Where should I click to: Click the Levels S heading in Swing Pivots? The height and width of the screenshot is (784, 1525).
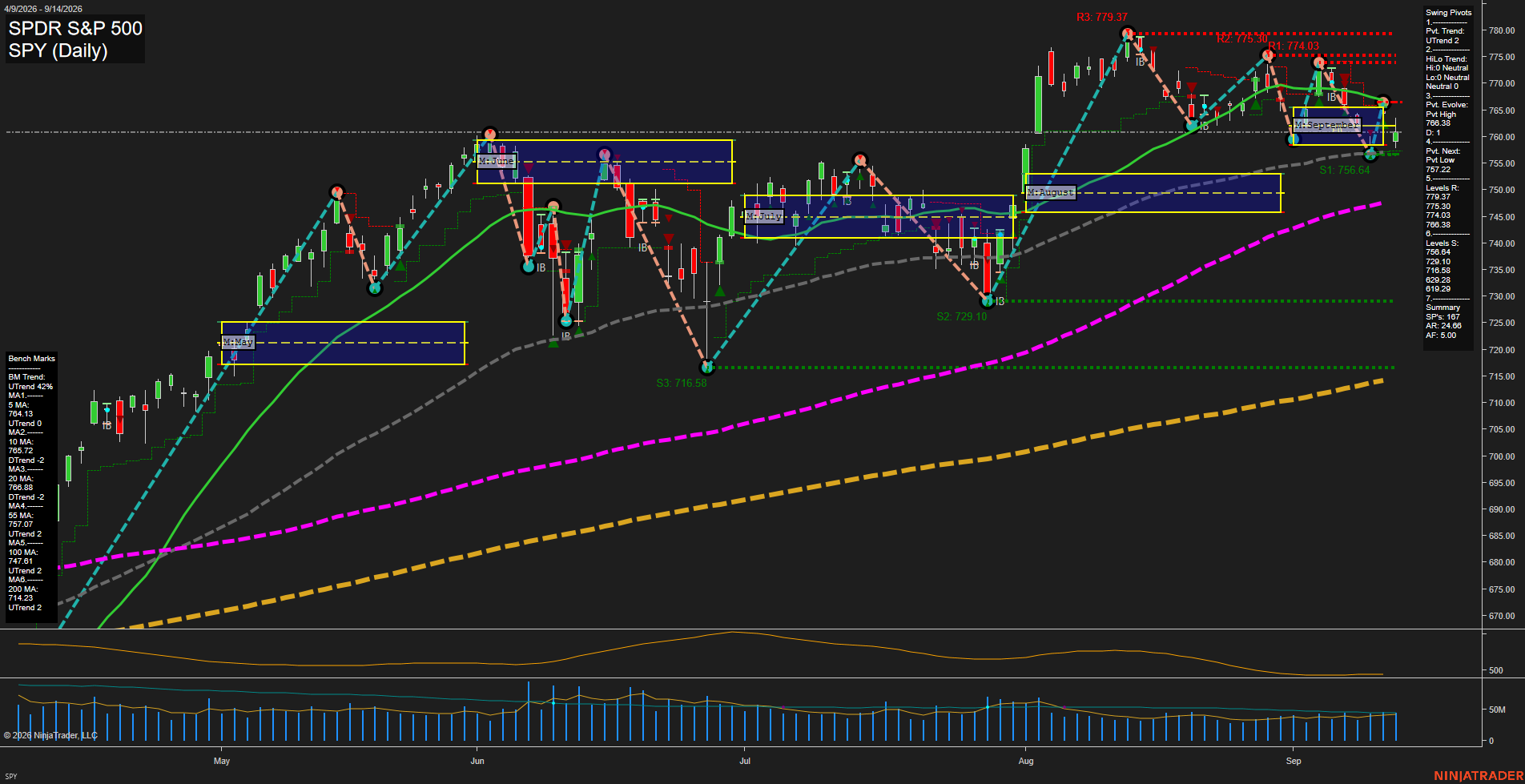[x=1443, y=243]
